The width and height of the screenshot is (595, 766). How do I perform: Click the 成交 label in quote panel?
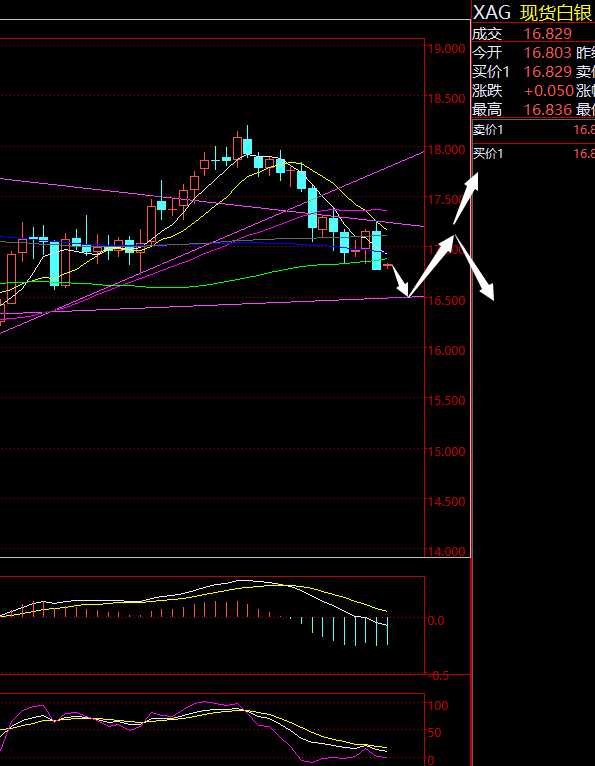[x=487, y=34]
